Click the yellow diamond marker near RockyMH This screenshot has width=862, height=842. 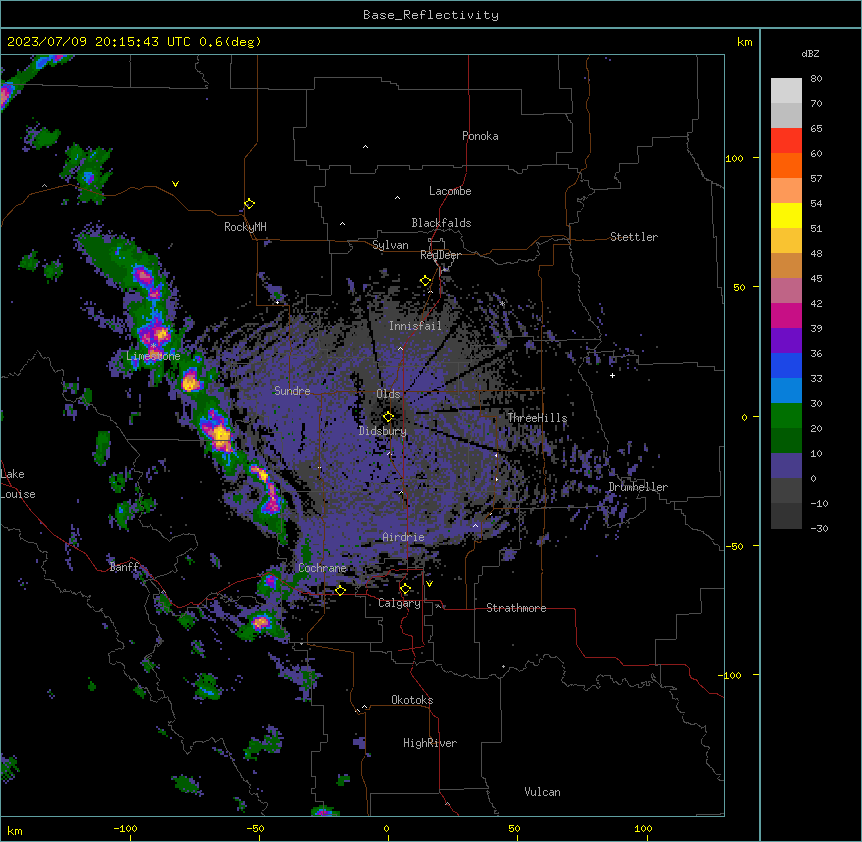(x=250, y=204)
